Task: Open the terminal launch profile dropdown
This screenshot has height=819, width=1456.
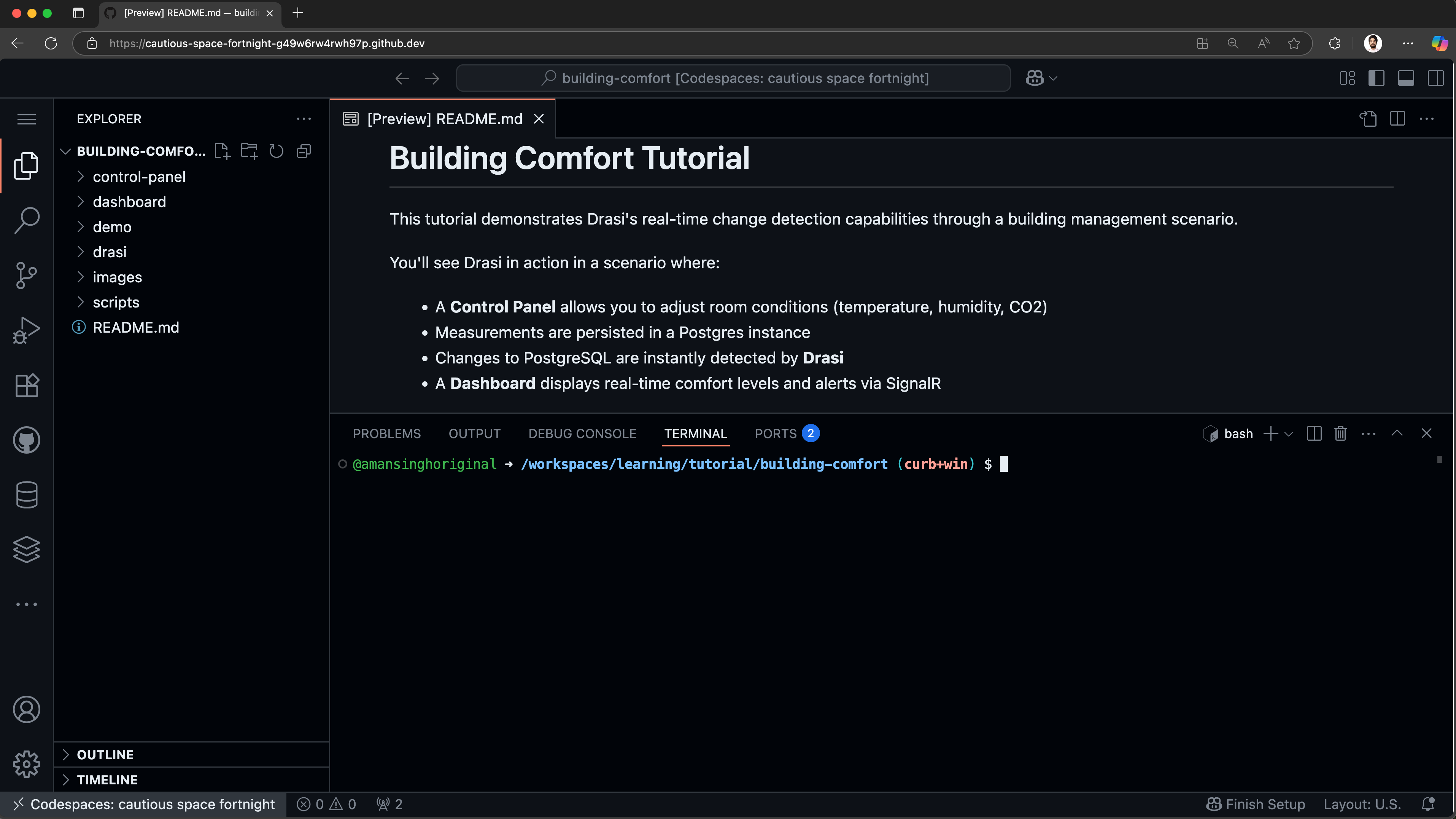Action: [x=1289, y=433]
